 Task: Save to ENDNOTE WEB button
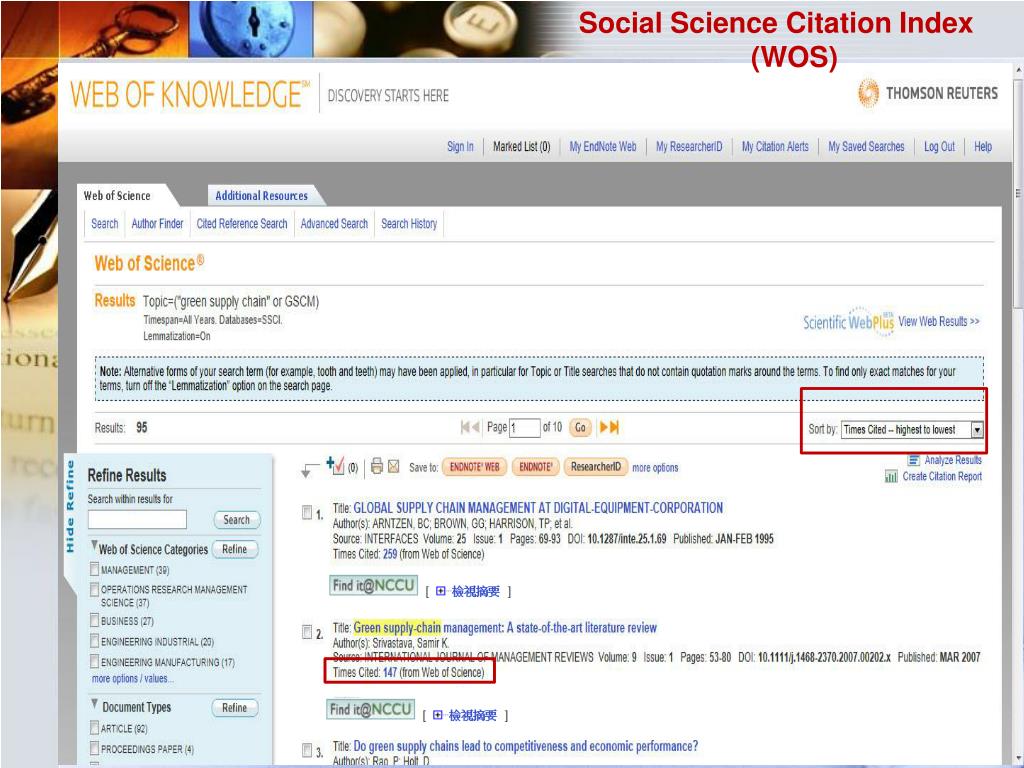coord(475,467)
